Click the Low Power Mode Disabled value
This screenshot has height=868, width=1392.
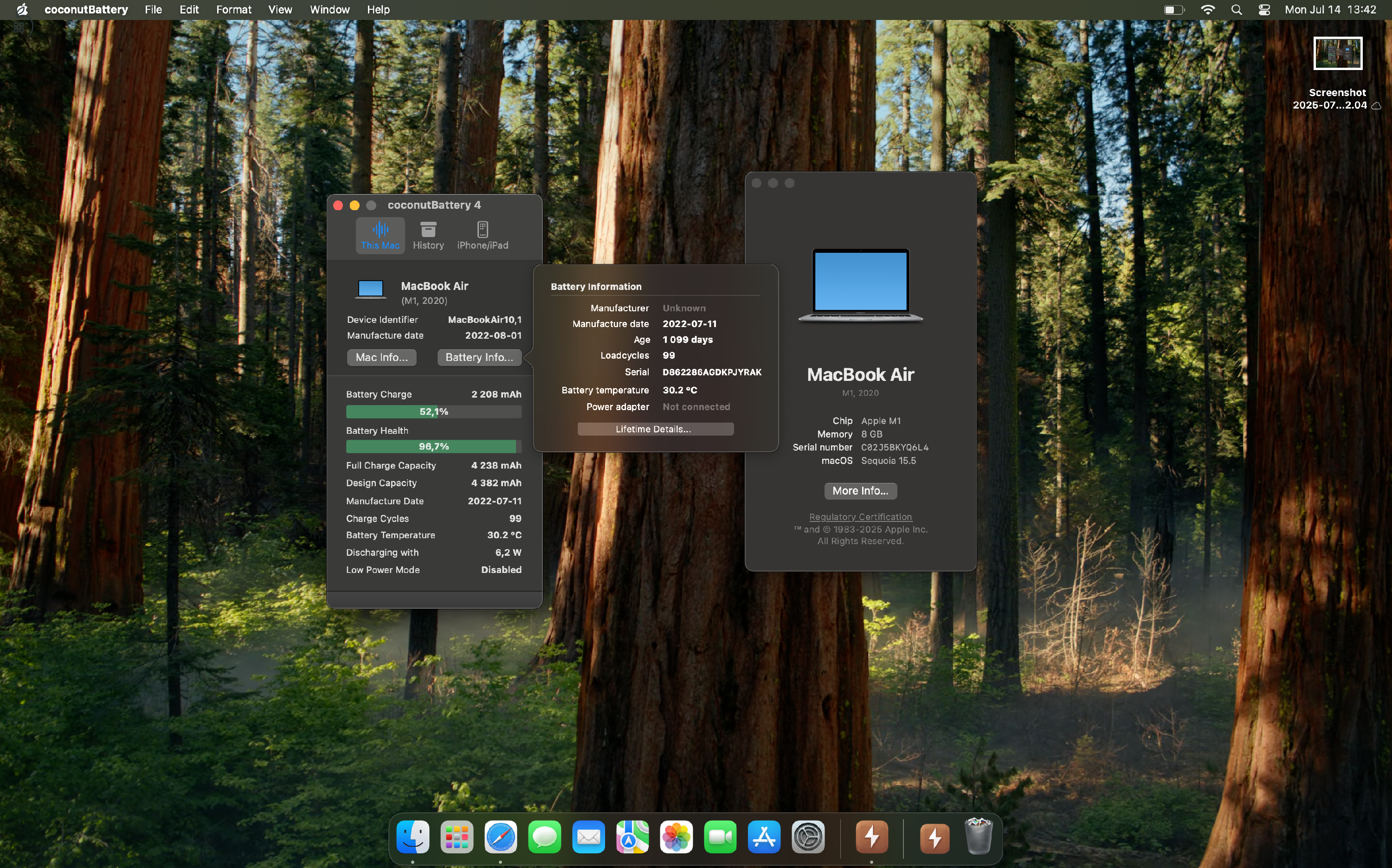[x=501, y=570]
